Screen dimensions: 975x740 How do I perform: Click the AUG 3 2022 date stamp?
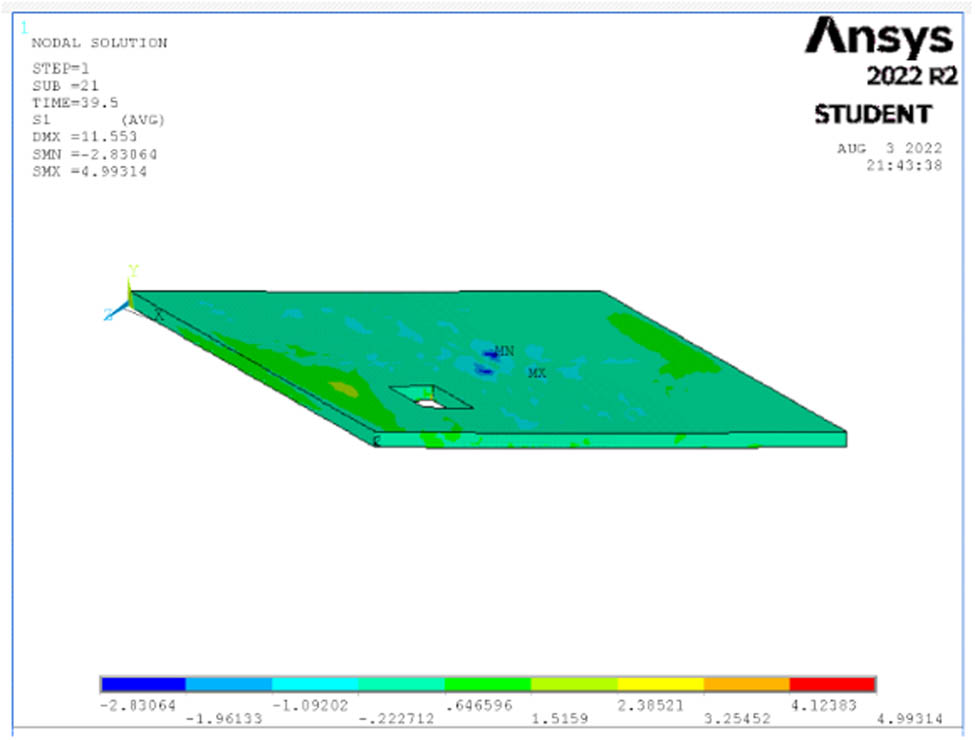[889, 148]
